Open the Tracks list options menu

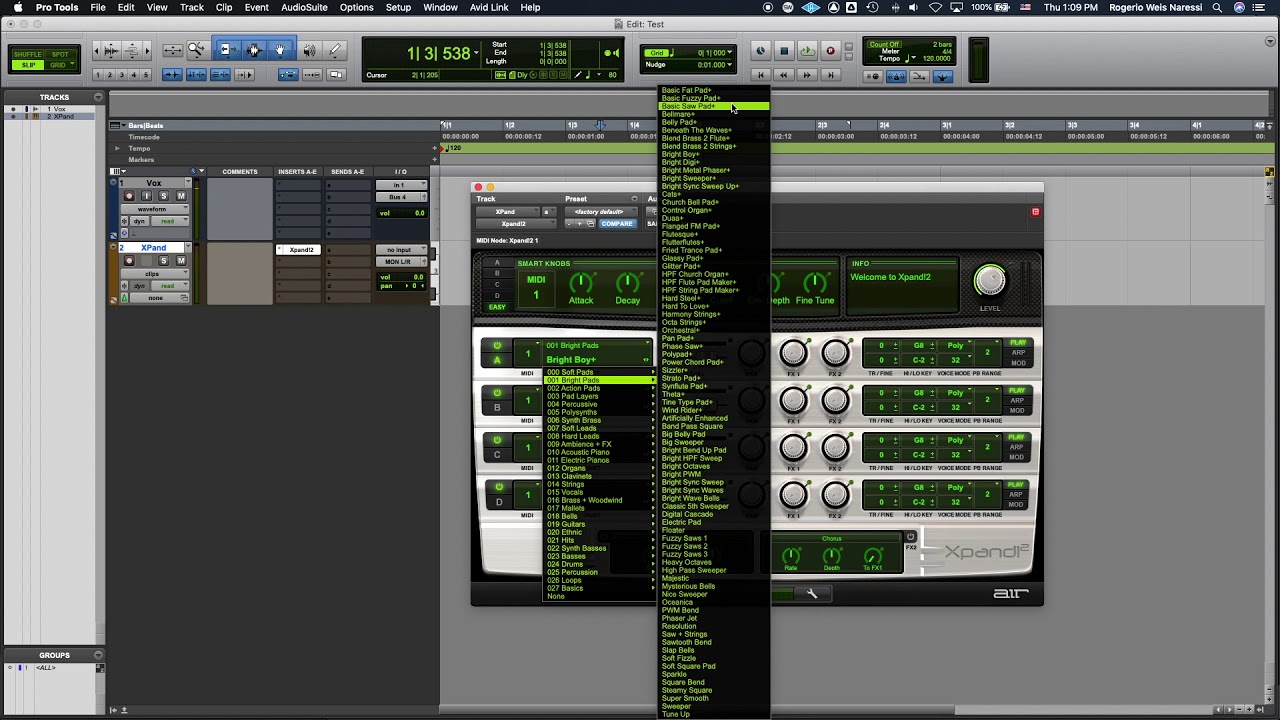click(98, 97)
